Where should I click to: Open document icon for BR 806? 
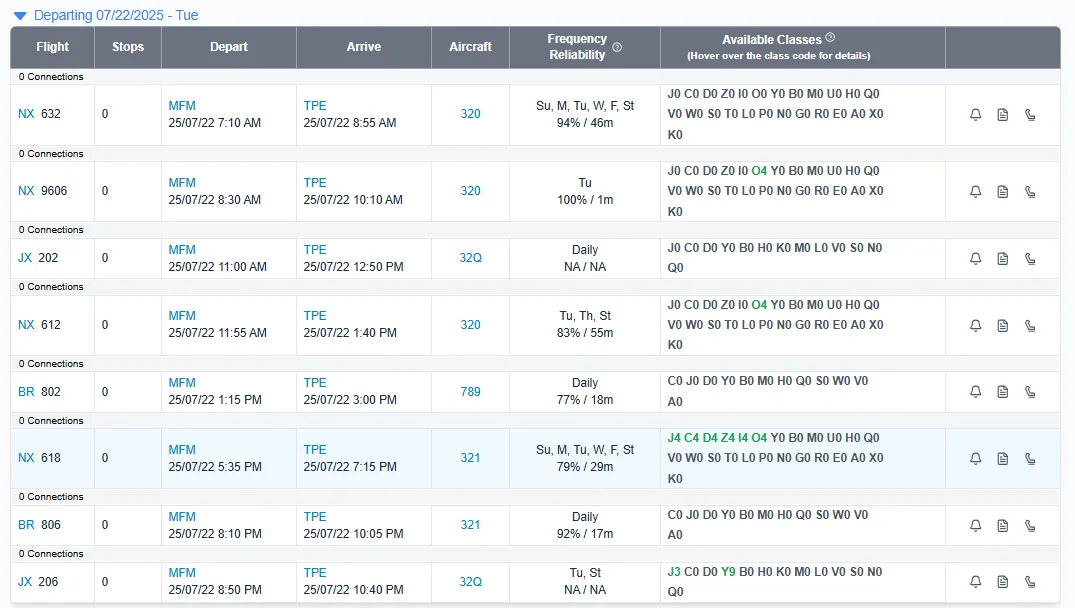click(x=1002, y=526)
